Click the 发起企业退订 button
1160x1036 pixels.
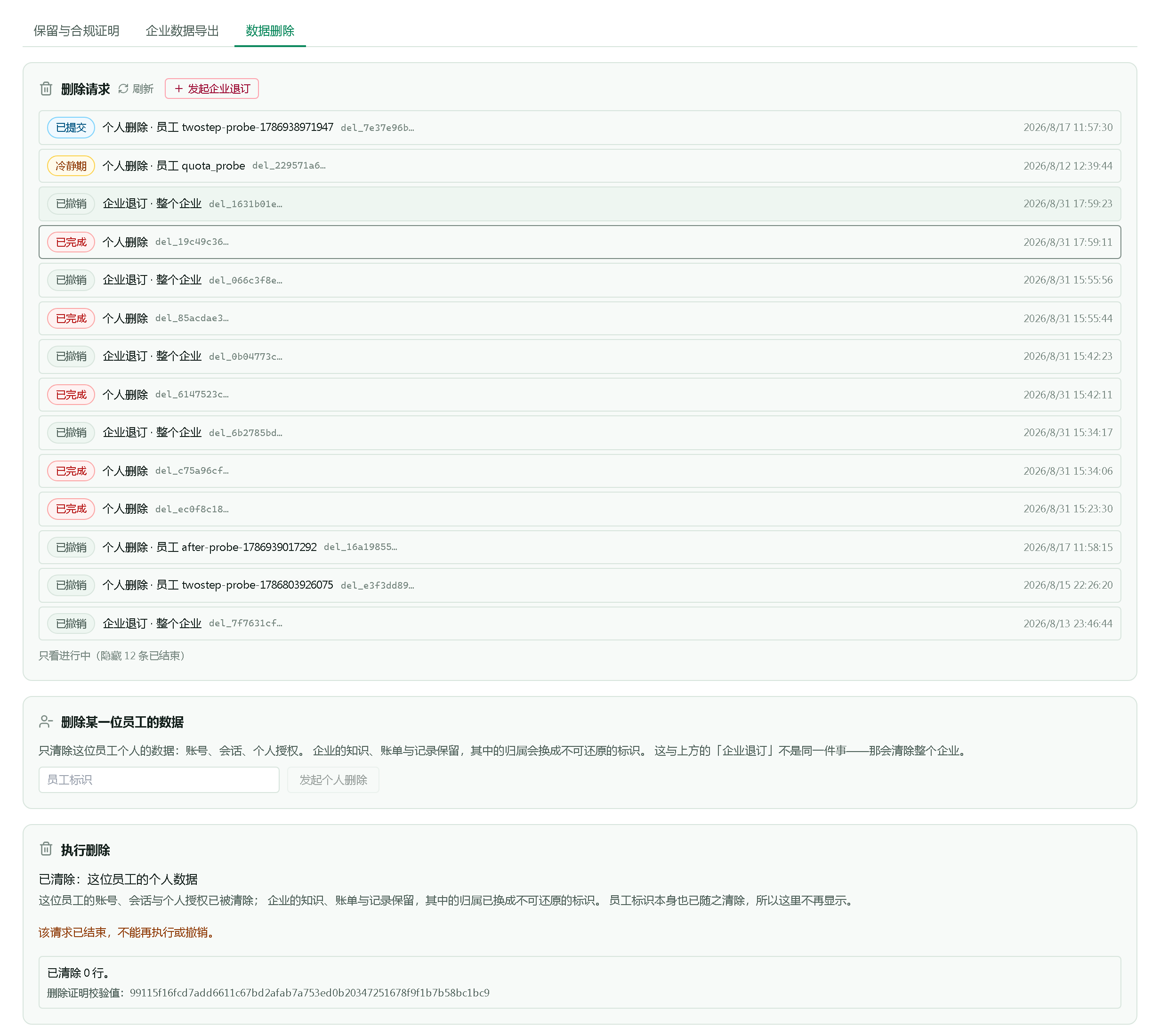[212, 89]
